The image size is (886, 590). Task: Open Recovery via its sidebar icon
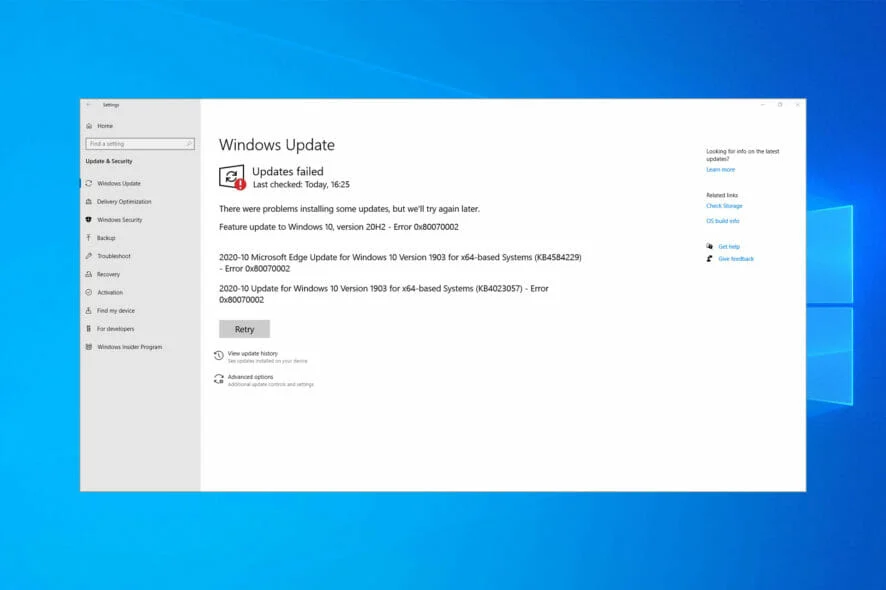(89, 274)
